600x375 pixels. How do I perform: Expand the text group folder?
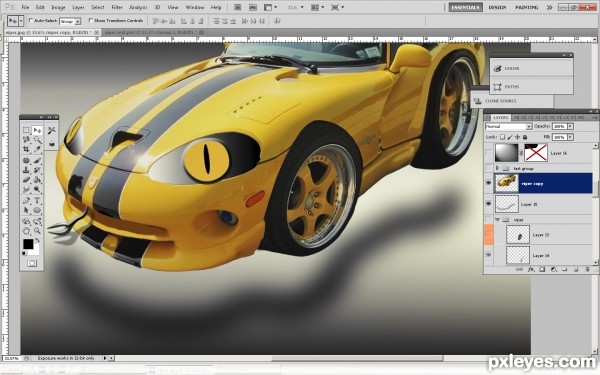pyautogui.click(x=497, y=168)
